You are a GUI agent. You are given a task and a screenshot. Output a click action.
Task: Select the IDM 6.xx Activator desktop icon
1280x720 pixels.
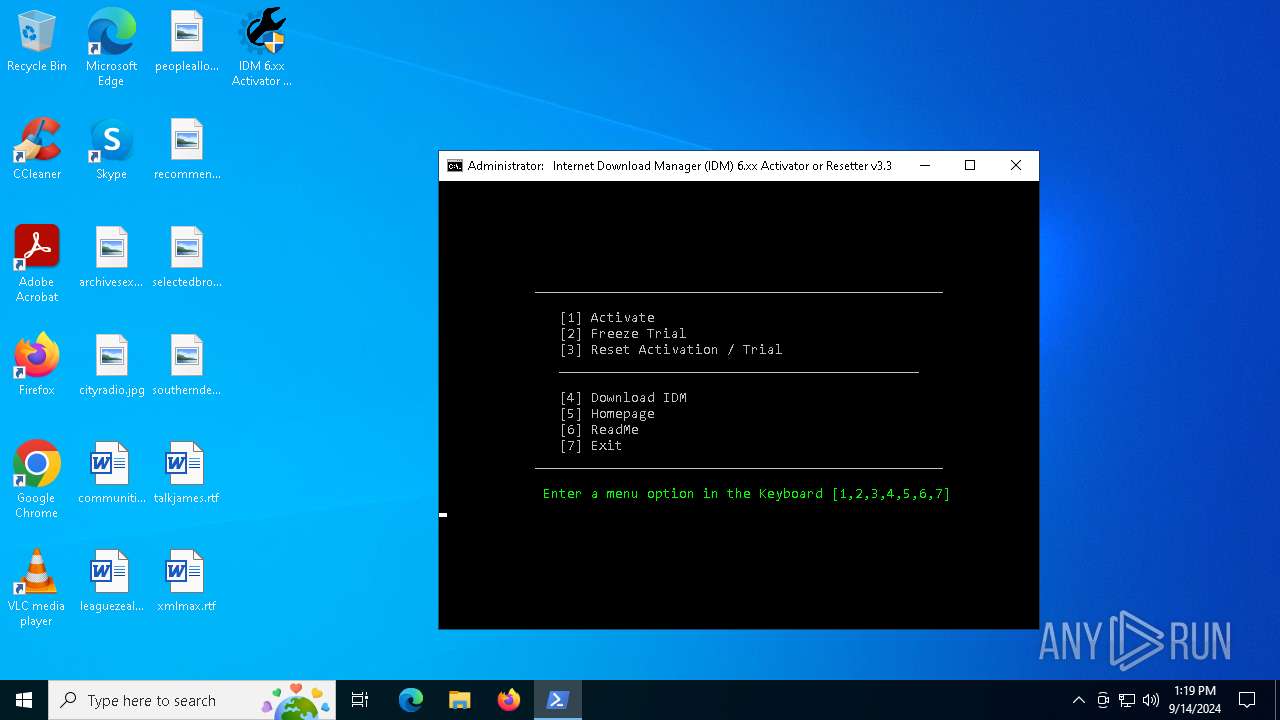pos(262,48)
